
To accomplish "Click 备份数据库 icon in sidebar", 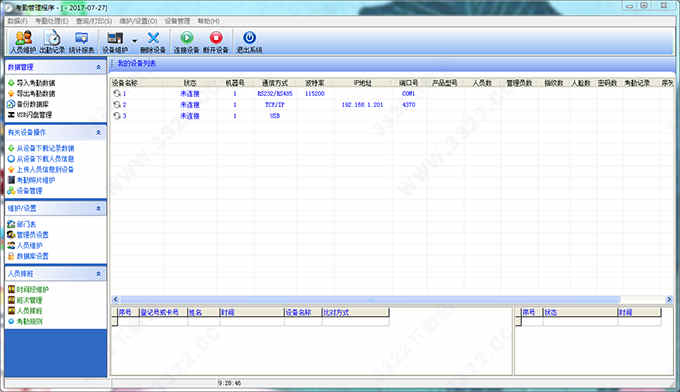I will pyautogui.click(x=11, y=104).
